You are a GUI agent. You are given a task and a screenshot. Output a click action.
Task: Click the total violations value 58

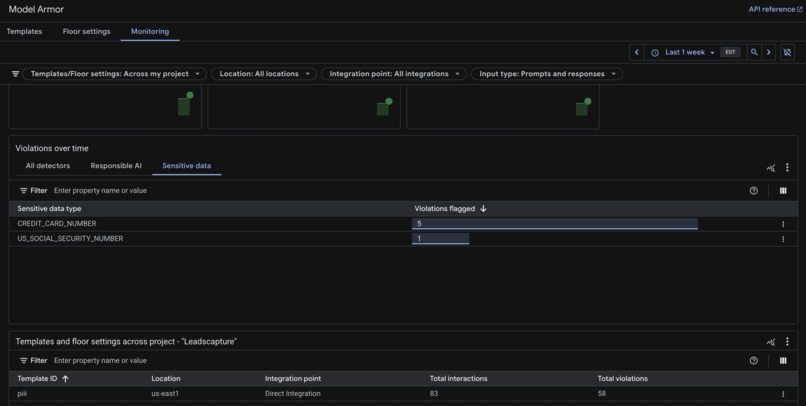coord(601,394)
